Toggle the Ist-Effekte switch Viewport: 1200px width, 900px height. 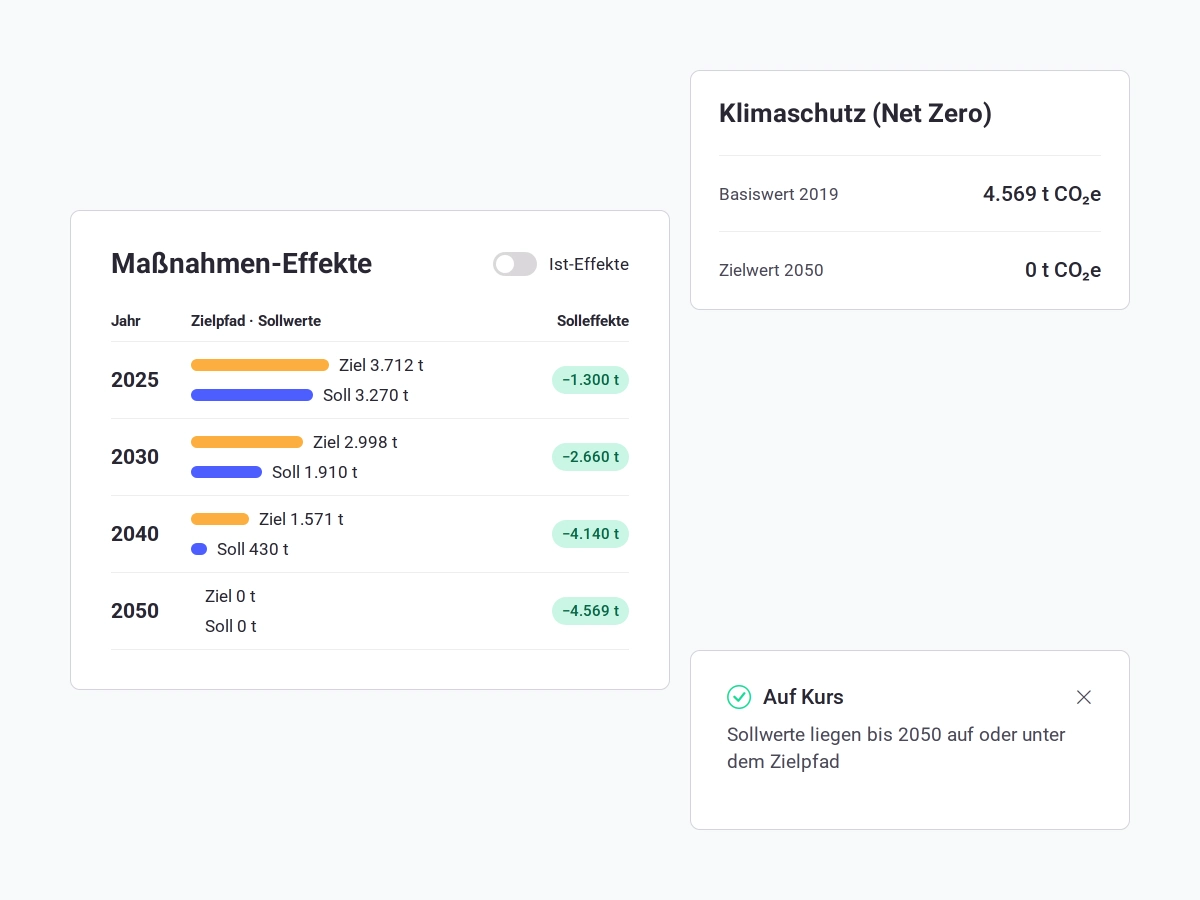[x=515, y=264]
